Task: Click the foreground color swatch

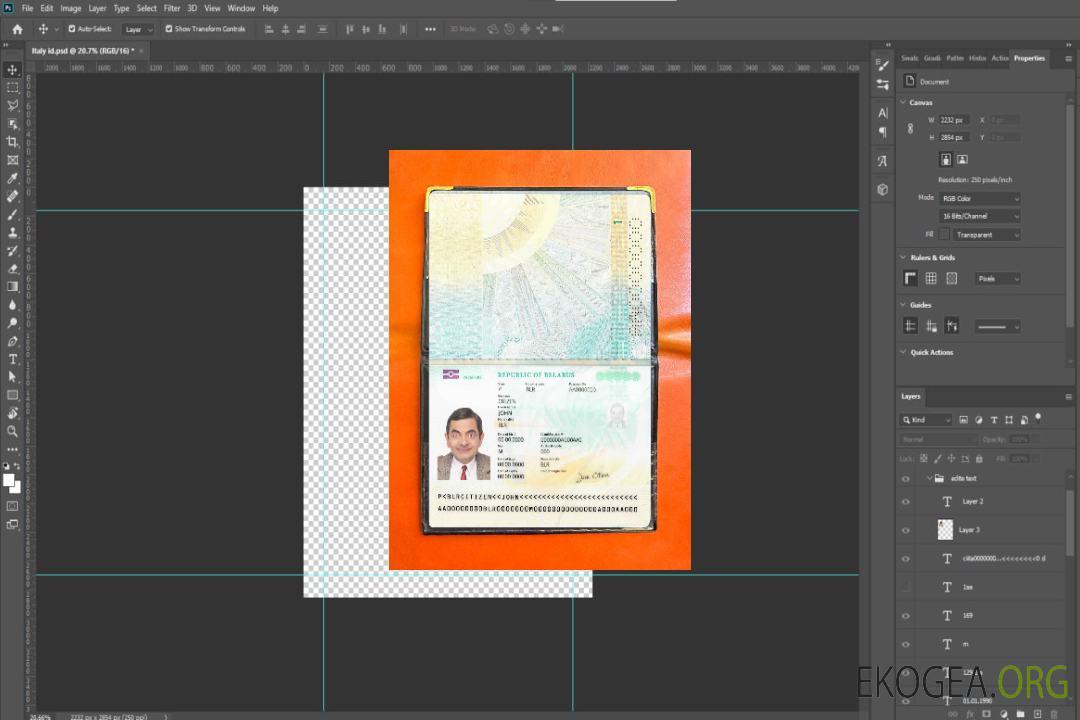Action: pos(8,480)
